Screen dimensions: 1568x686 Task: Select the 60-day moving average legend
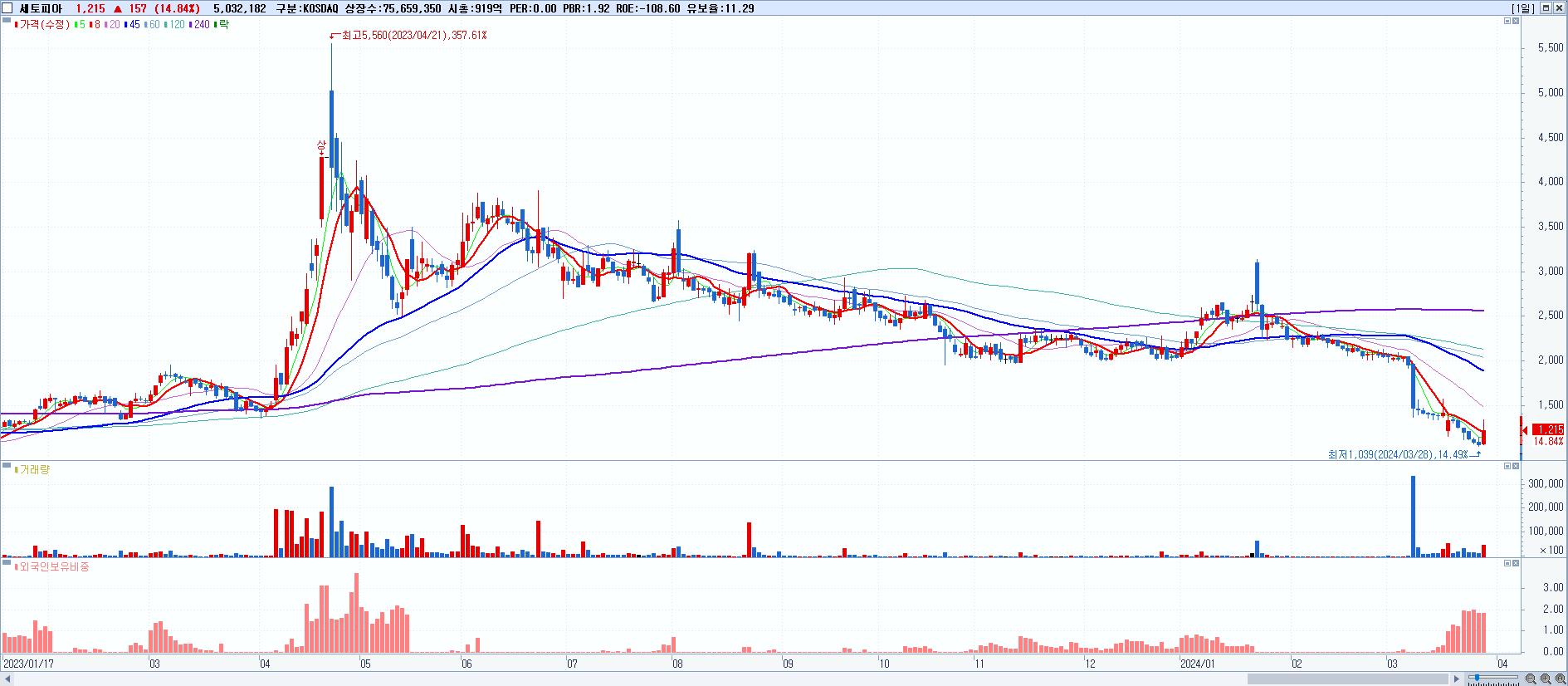coord(153,25)
